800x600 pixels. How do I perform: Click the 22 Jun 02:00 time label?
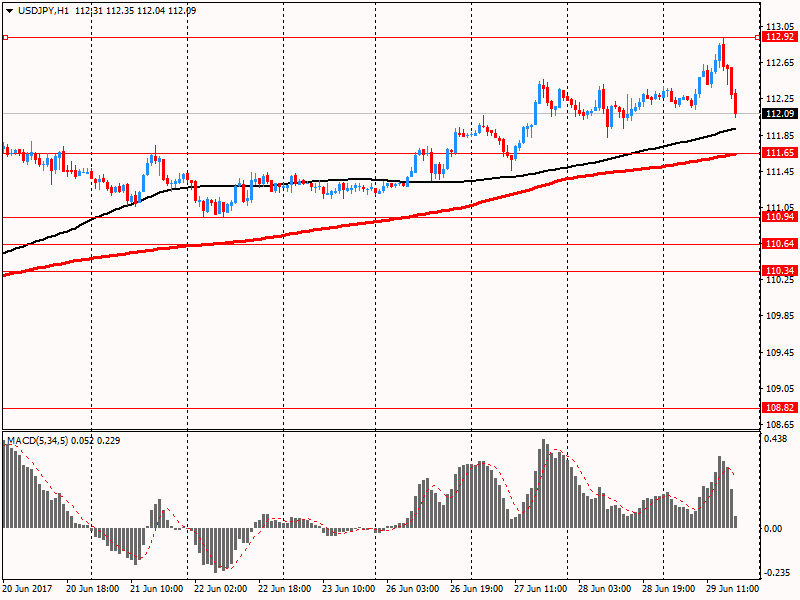pos(220,589)
